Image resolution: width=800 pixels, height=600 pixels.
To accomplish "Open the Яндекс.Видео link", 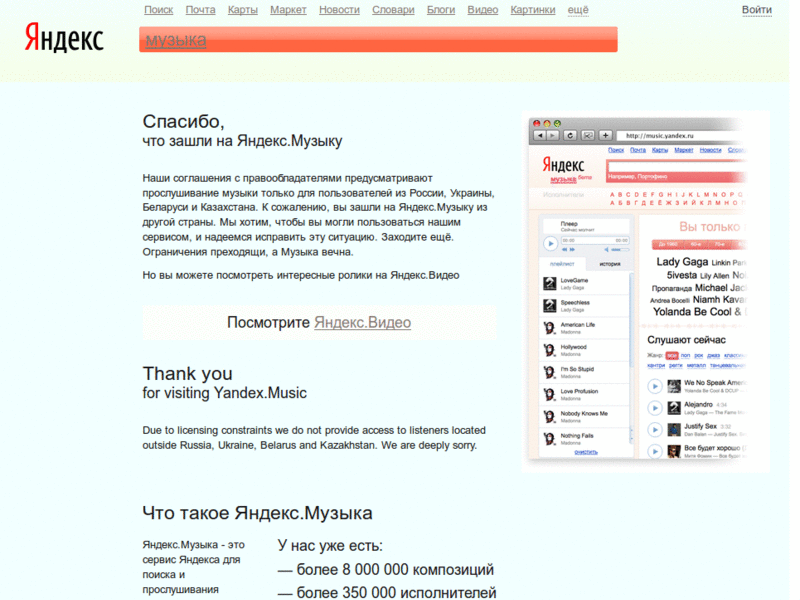I will (362, 322).
